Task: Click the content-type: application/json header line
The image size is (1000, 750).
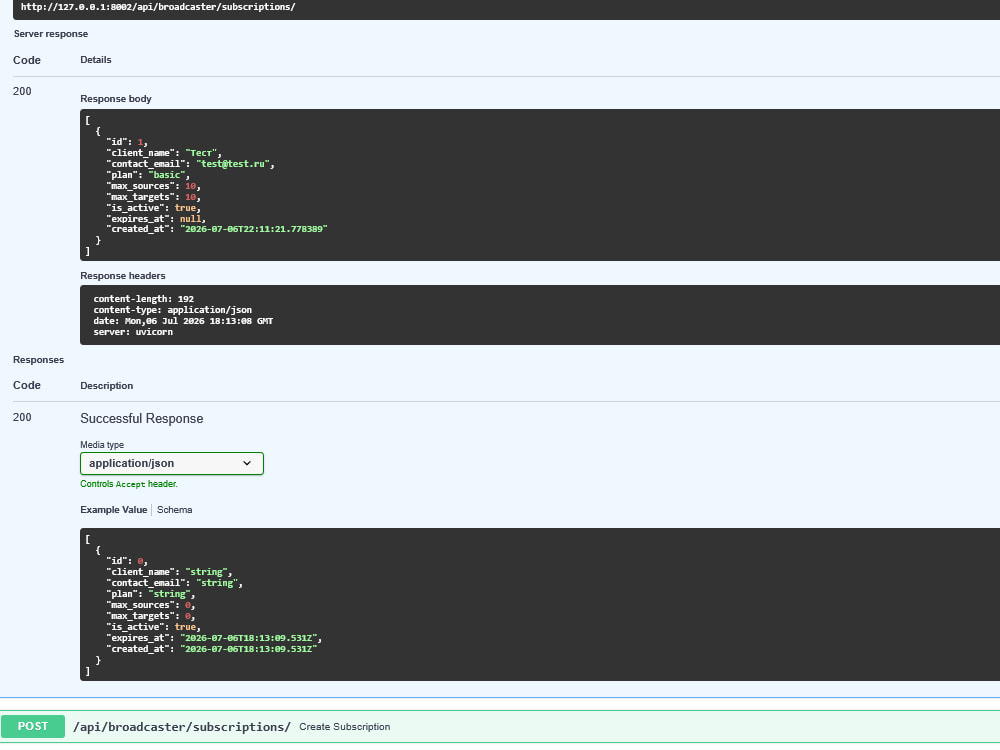Action: click(173, 310)
